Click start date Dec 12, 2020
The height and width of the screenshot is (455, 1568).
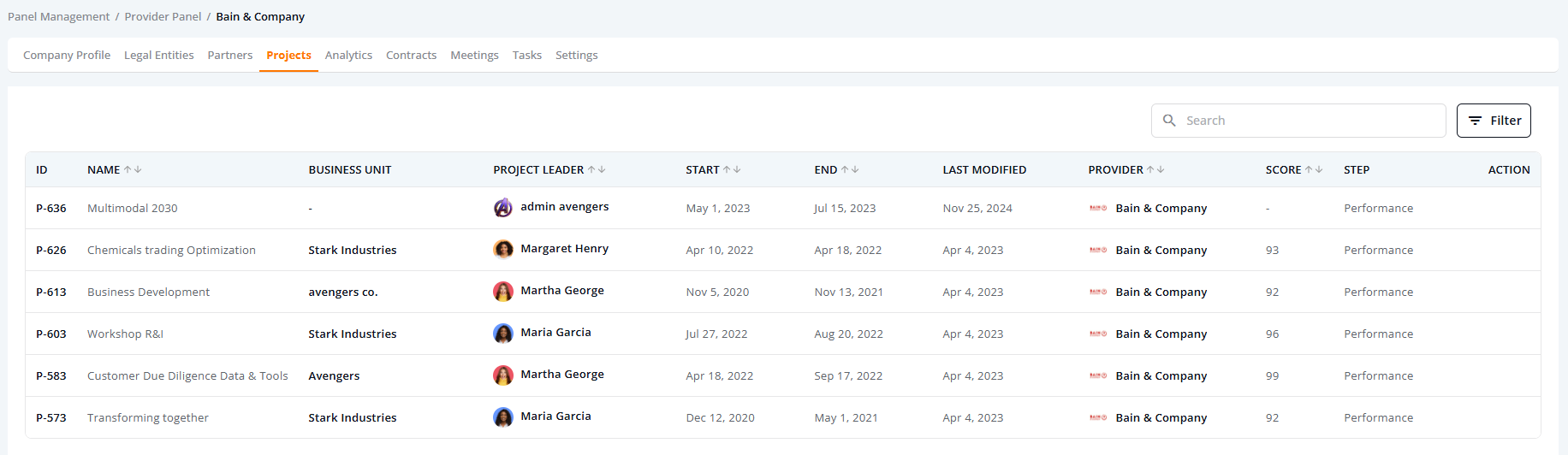[721, 417]
